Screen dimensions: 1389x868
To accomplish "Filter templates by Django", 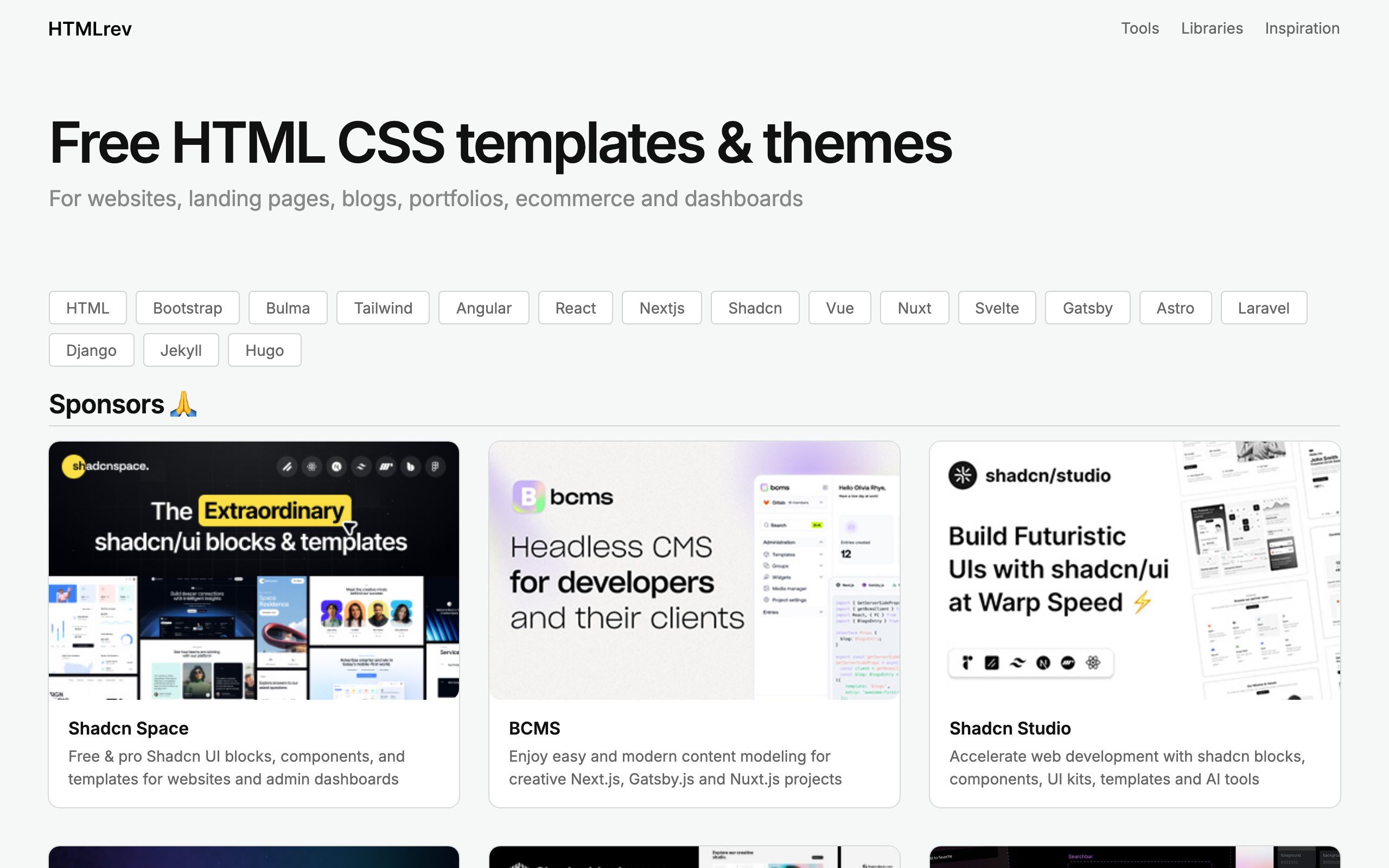I will point(91,350).
